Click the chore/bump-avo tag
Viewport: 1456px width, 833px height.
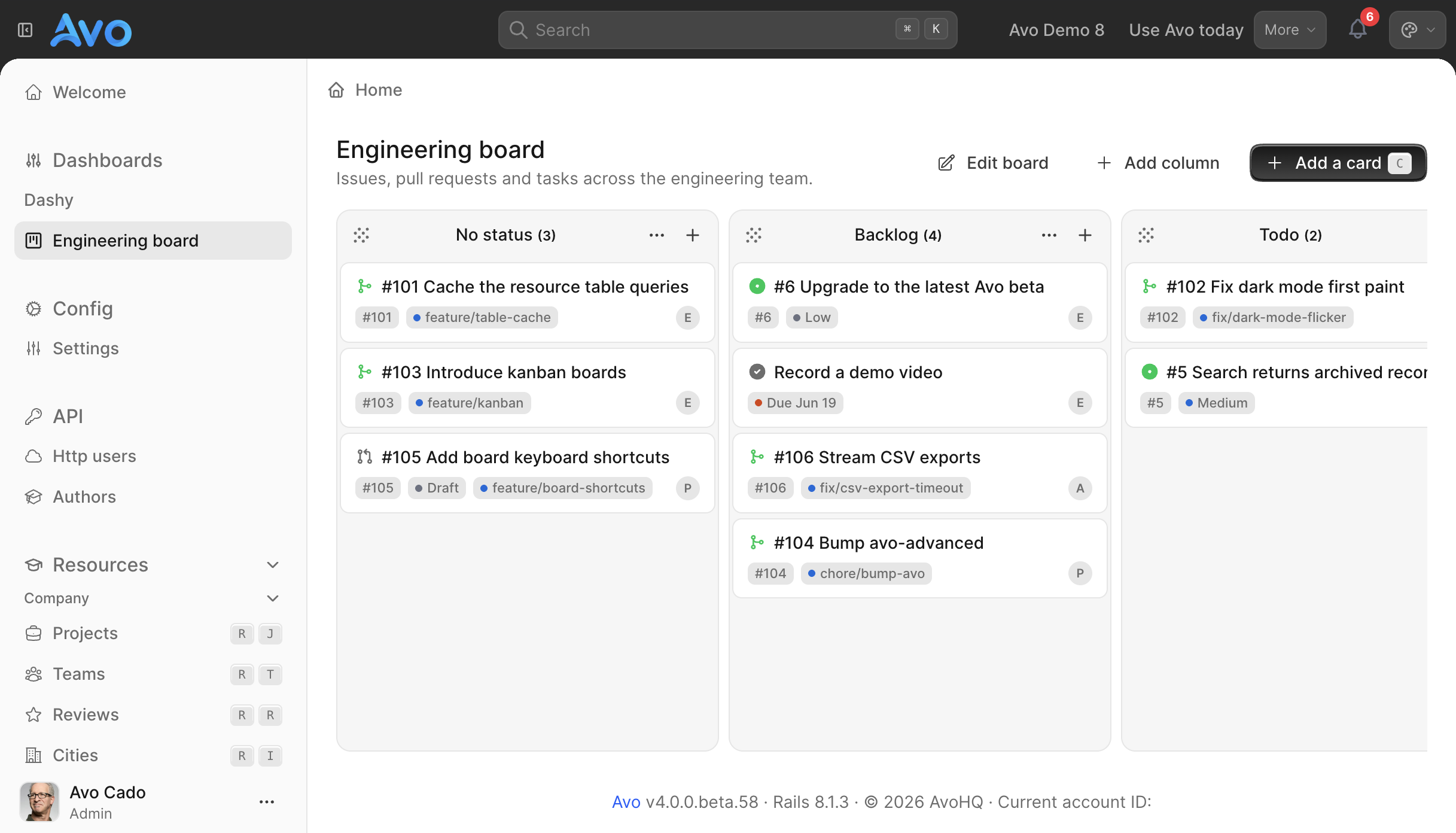click(x=866, y=574)
